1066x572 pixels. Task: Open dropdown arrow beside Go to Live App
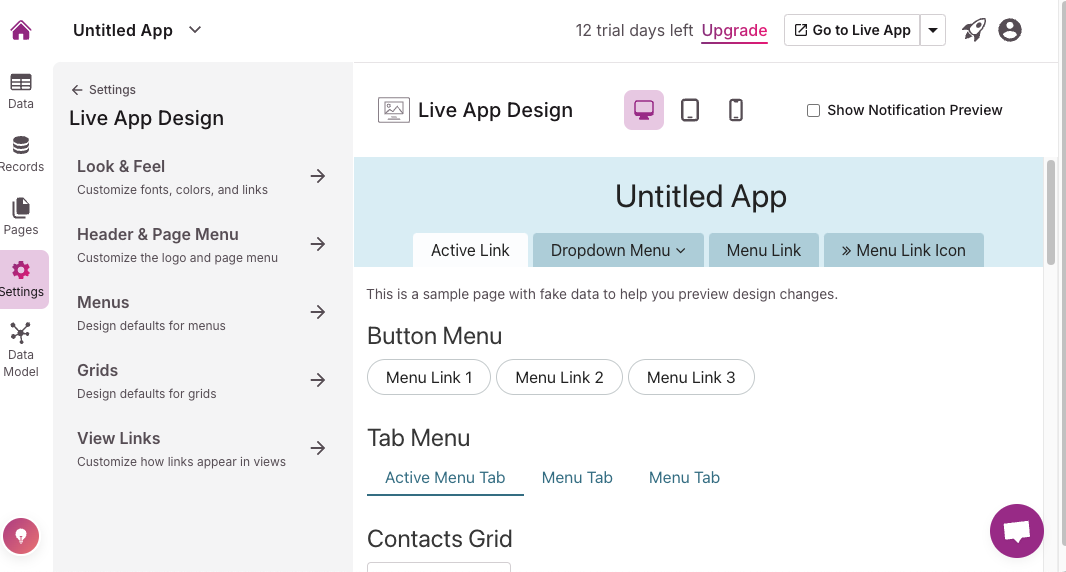tap(933, 30)
